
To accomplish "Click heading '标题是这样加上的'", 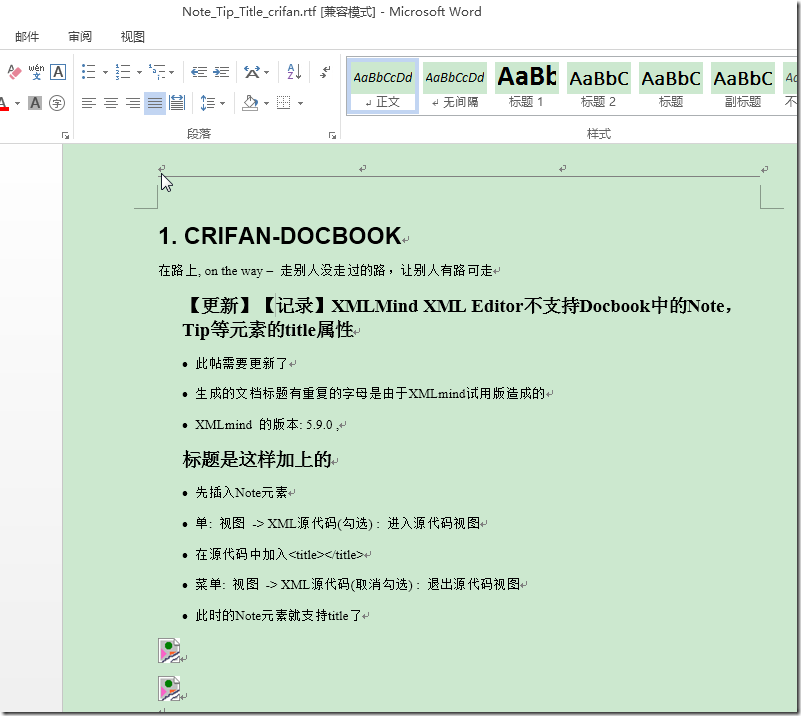I will pyautogui.click(x=257, y=460).
